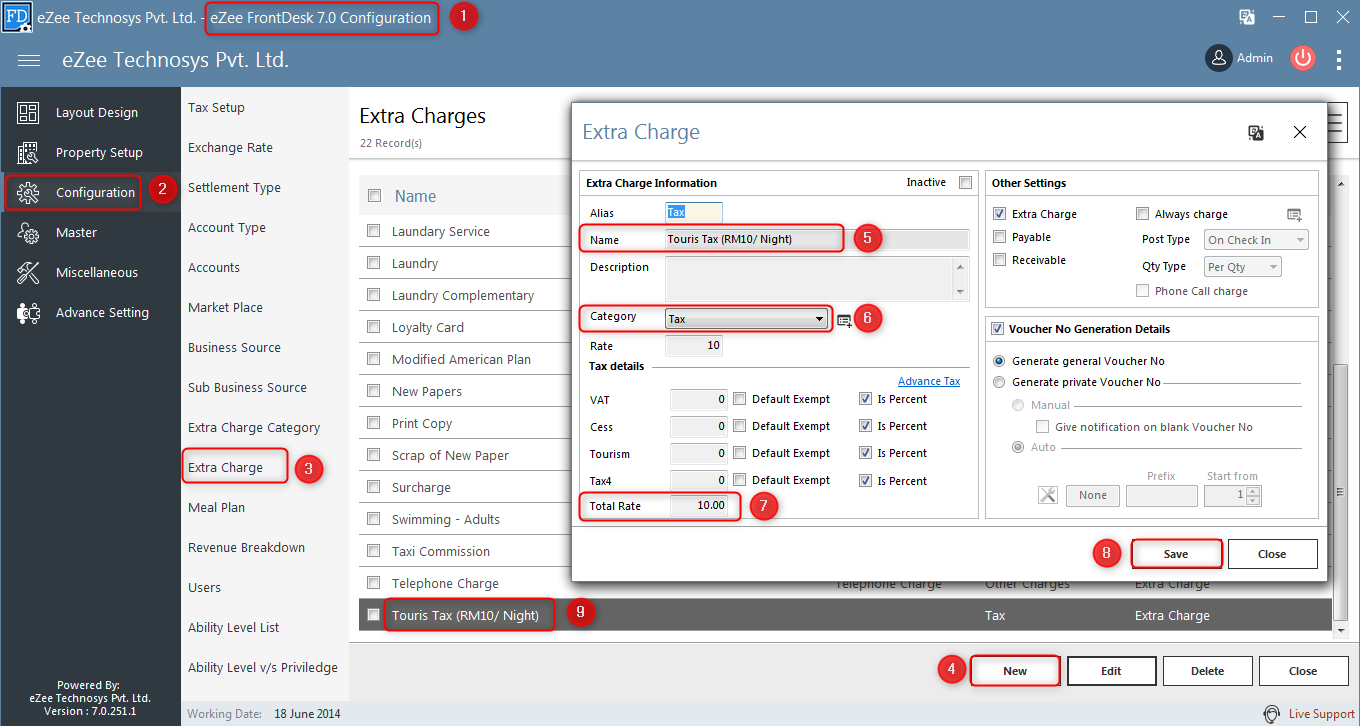Open Meal Plan menu item
The image size is (1360, 726).
tap(216, 508)
